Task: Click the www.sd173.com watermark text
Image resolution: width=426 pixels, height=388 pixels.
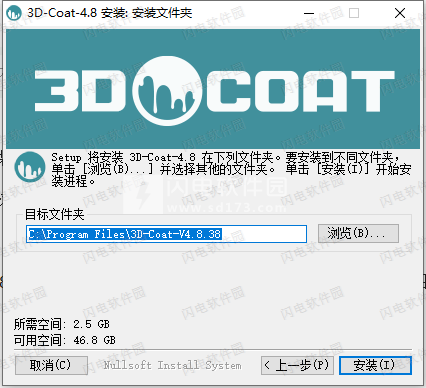Action: tap(226, 208)
